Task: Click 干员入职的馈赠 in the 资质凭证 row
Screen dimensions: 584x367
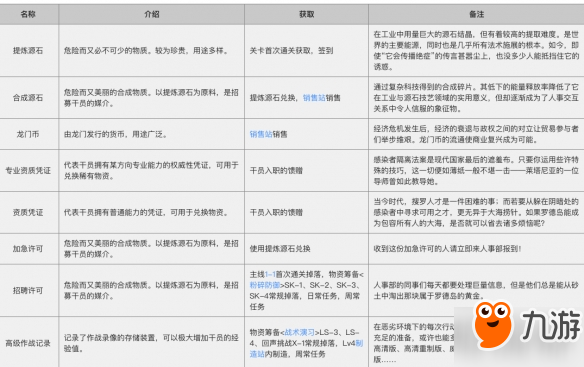Action: tap(276, 212)
